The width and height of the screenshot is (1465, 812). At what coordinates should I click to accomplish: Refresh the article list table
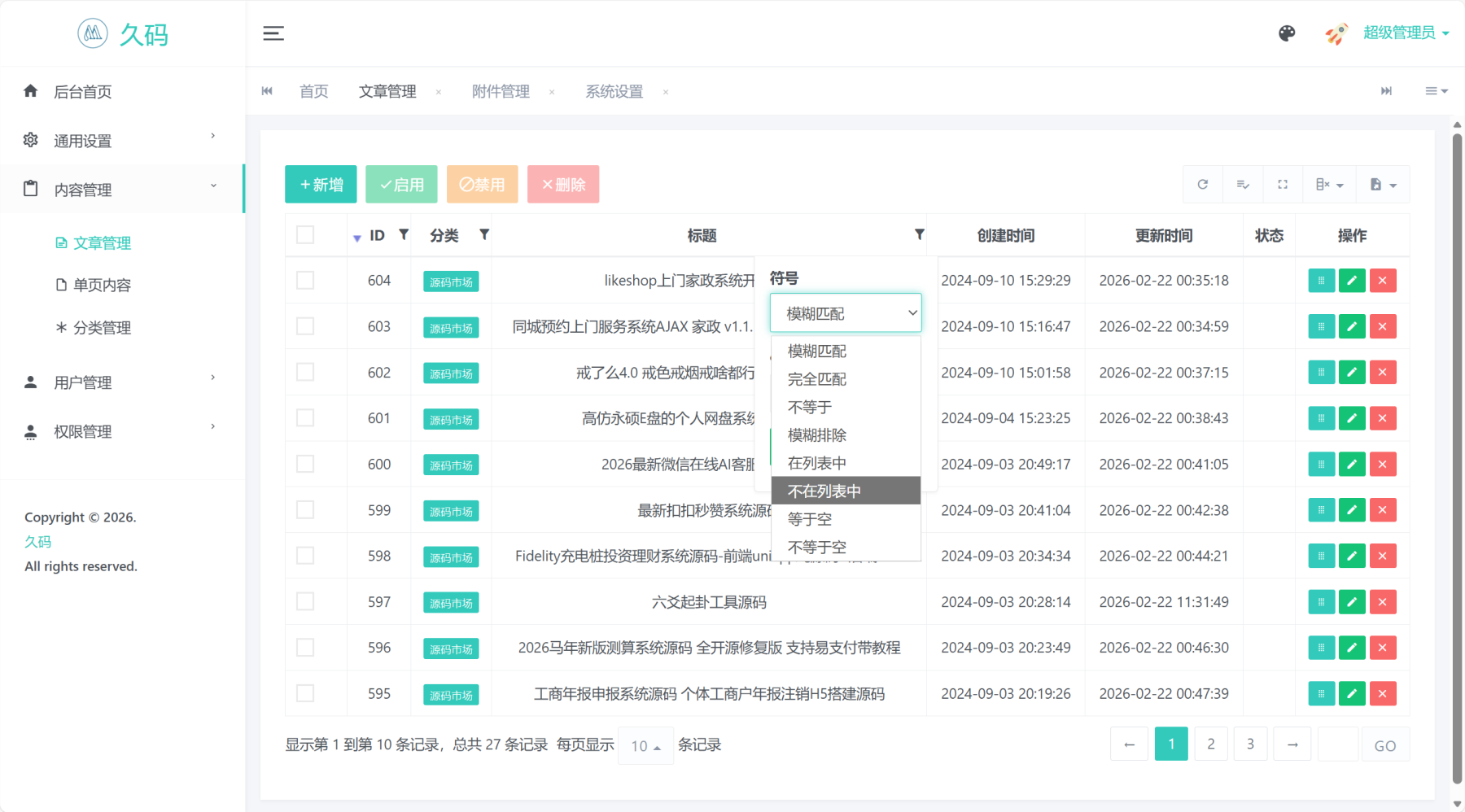(1202, 184)
